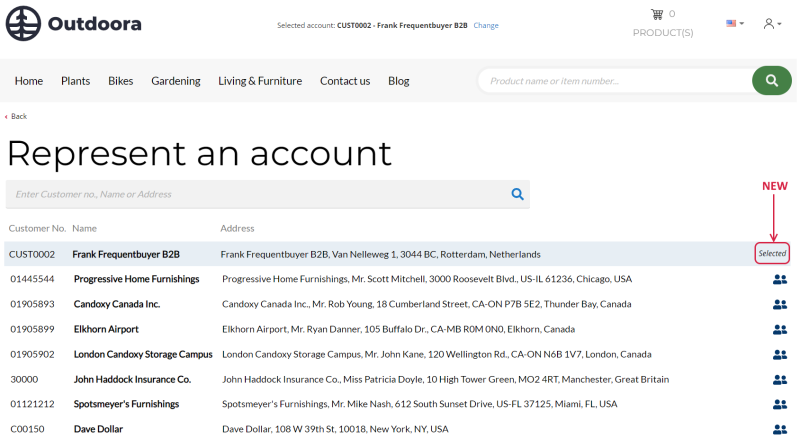Open the language flag dropdown

tap(735, 23)
